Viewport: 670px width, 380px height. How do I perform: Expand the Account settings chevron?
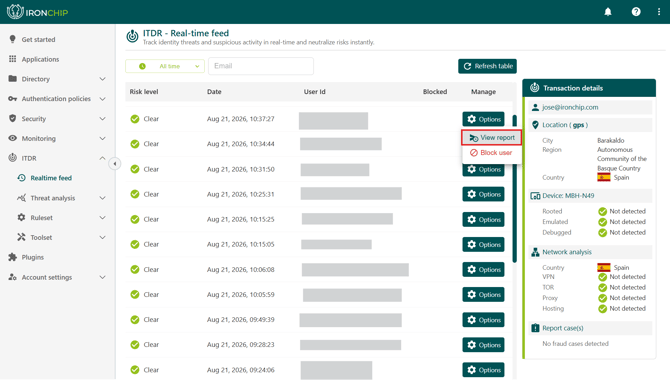pyautogui.click(x=103, y=277)
